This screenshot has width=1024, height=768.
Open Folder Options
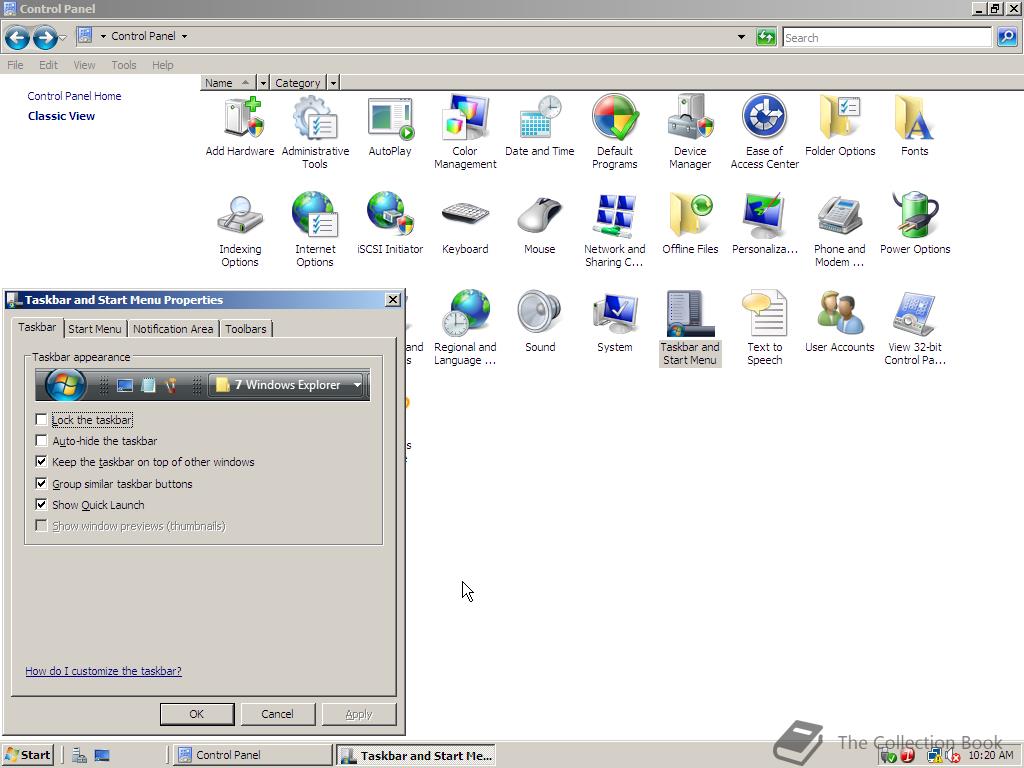click(x=840, y=127)
